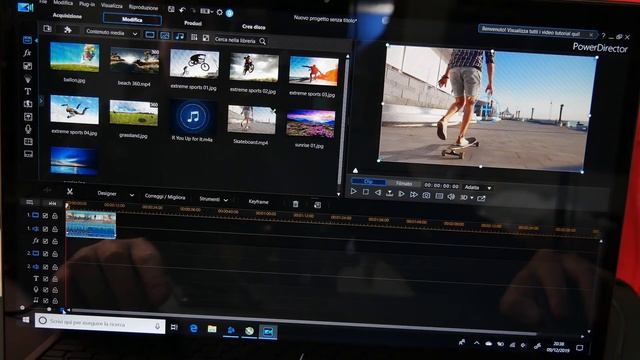Take preview snapshot with camera icon
The image size is (640, 360).
click(426, 196)
